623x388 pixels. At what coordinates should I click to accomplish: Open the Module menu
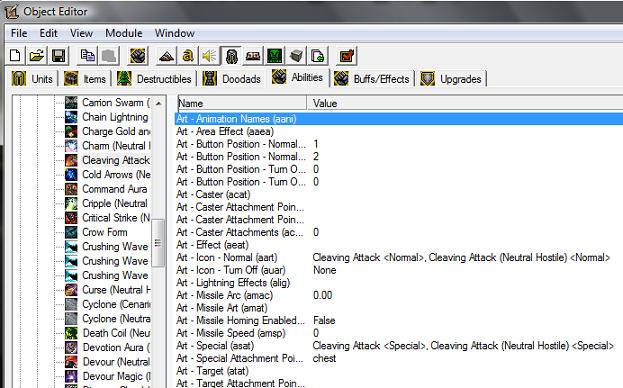(124, 33)
